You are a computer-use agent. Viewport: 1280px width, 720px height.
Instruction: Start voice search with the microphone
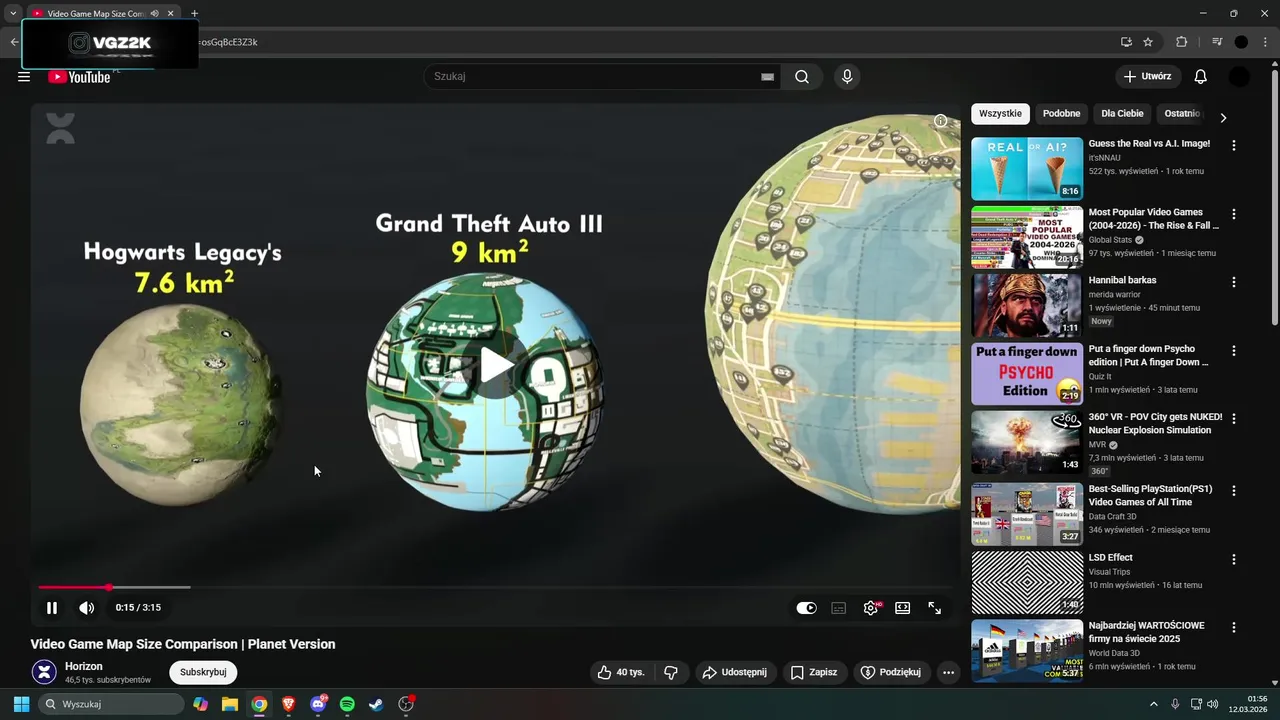pos(847,77)
